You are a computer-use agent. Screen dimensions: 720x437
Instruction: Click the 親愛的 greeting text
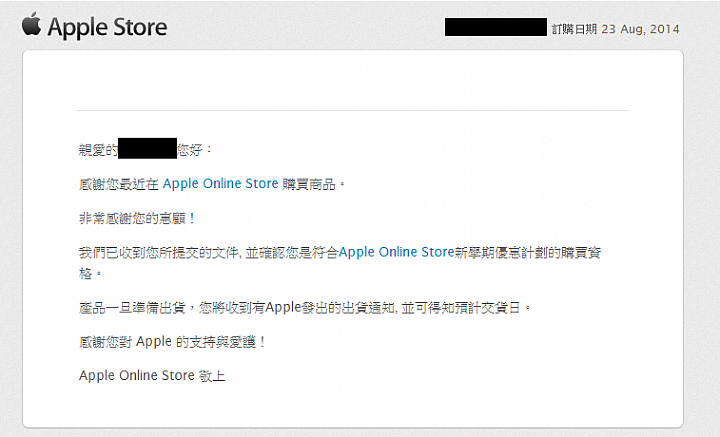point(98,150)
